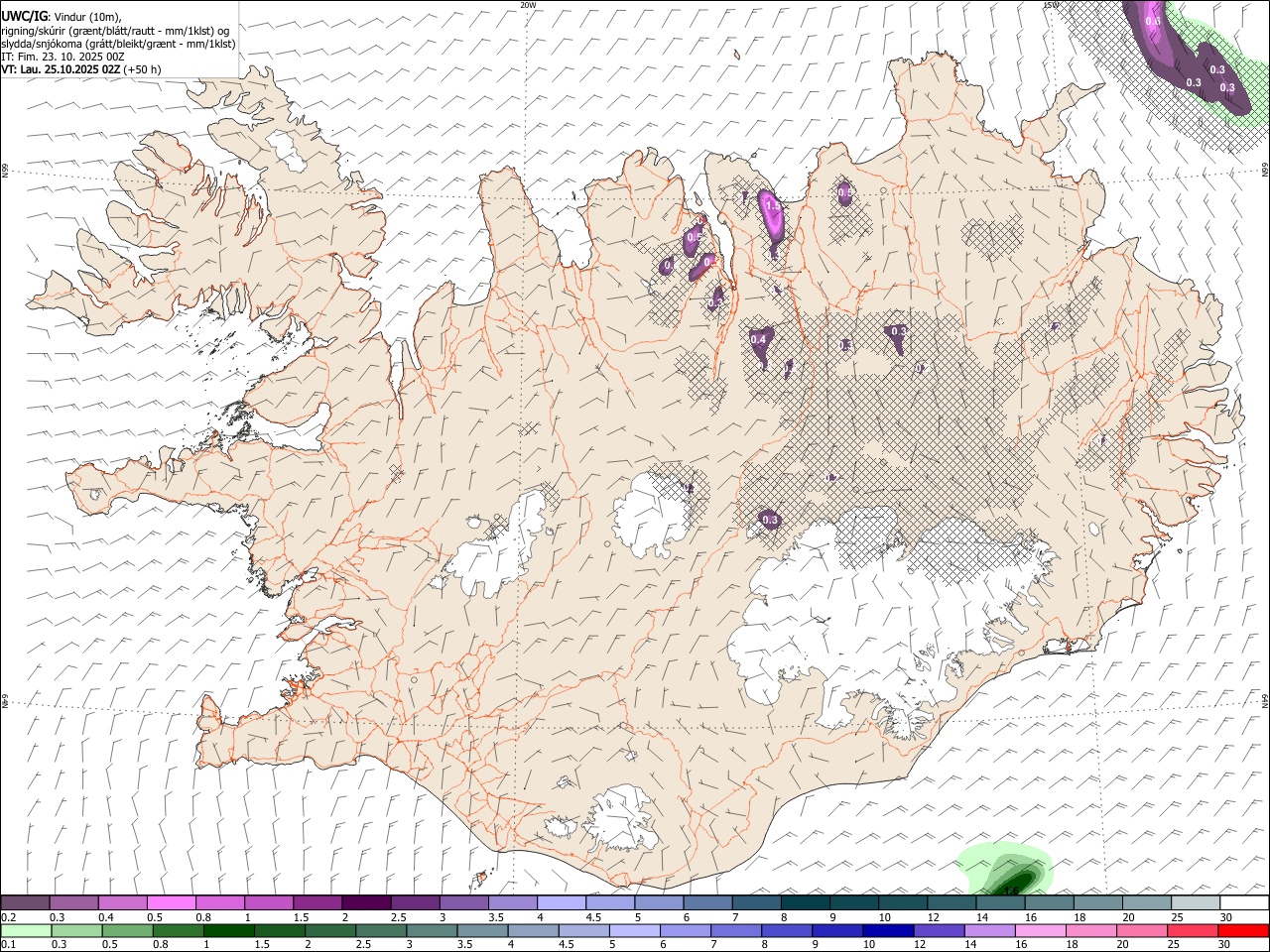Click the VT: Lau. 25.10.2025 02Z (+50 h) line

point(80,69)
